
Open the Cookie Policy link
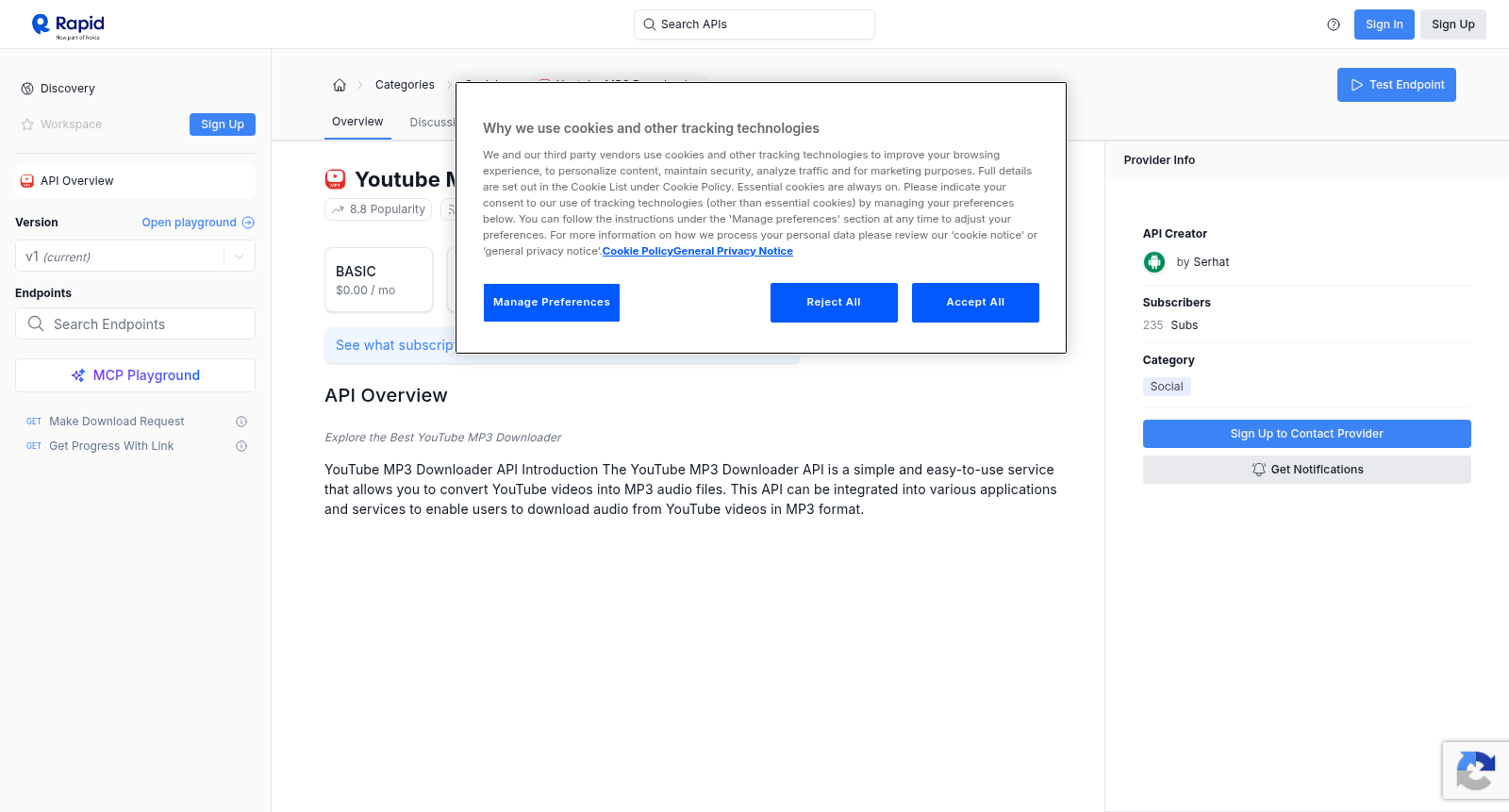(638, 251)
